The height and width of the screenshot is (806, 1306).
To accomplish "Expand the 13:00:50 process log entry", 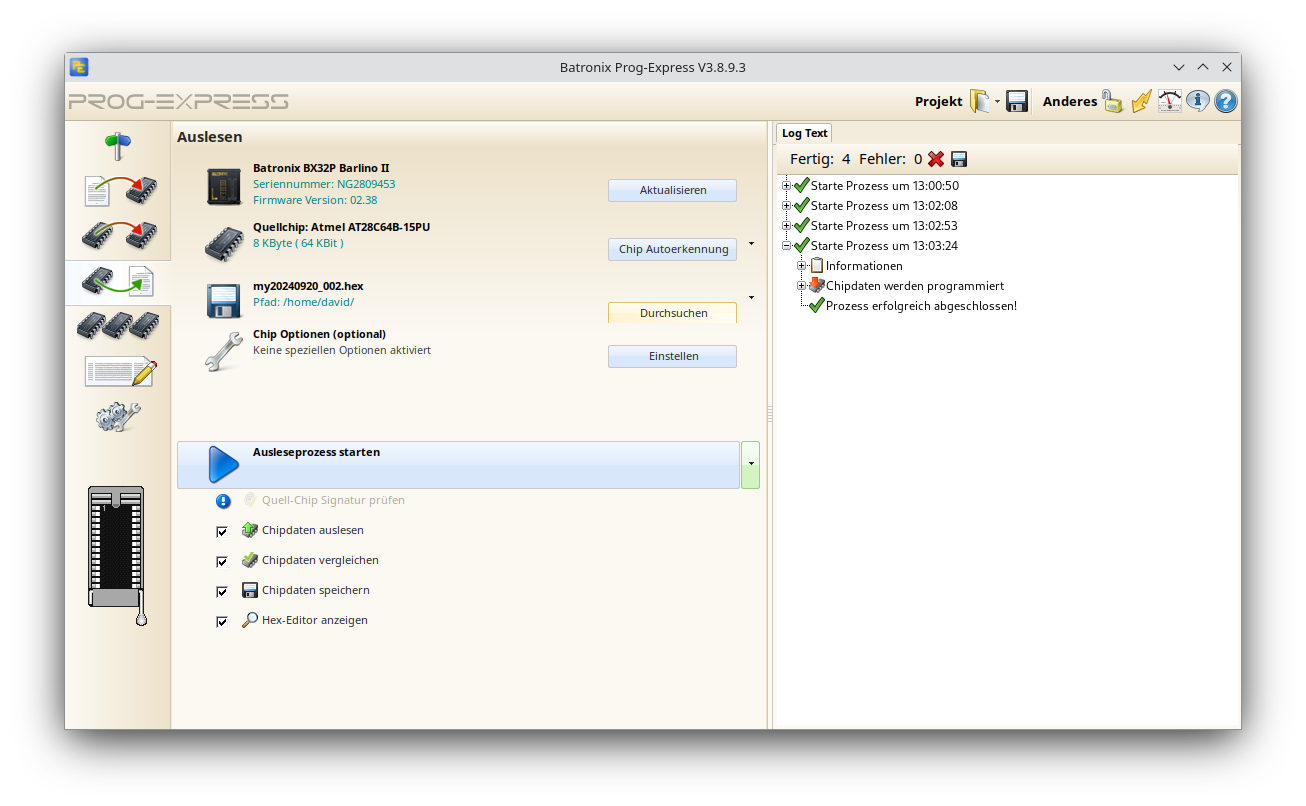I will (787, 186).
